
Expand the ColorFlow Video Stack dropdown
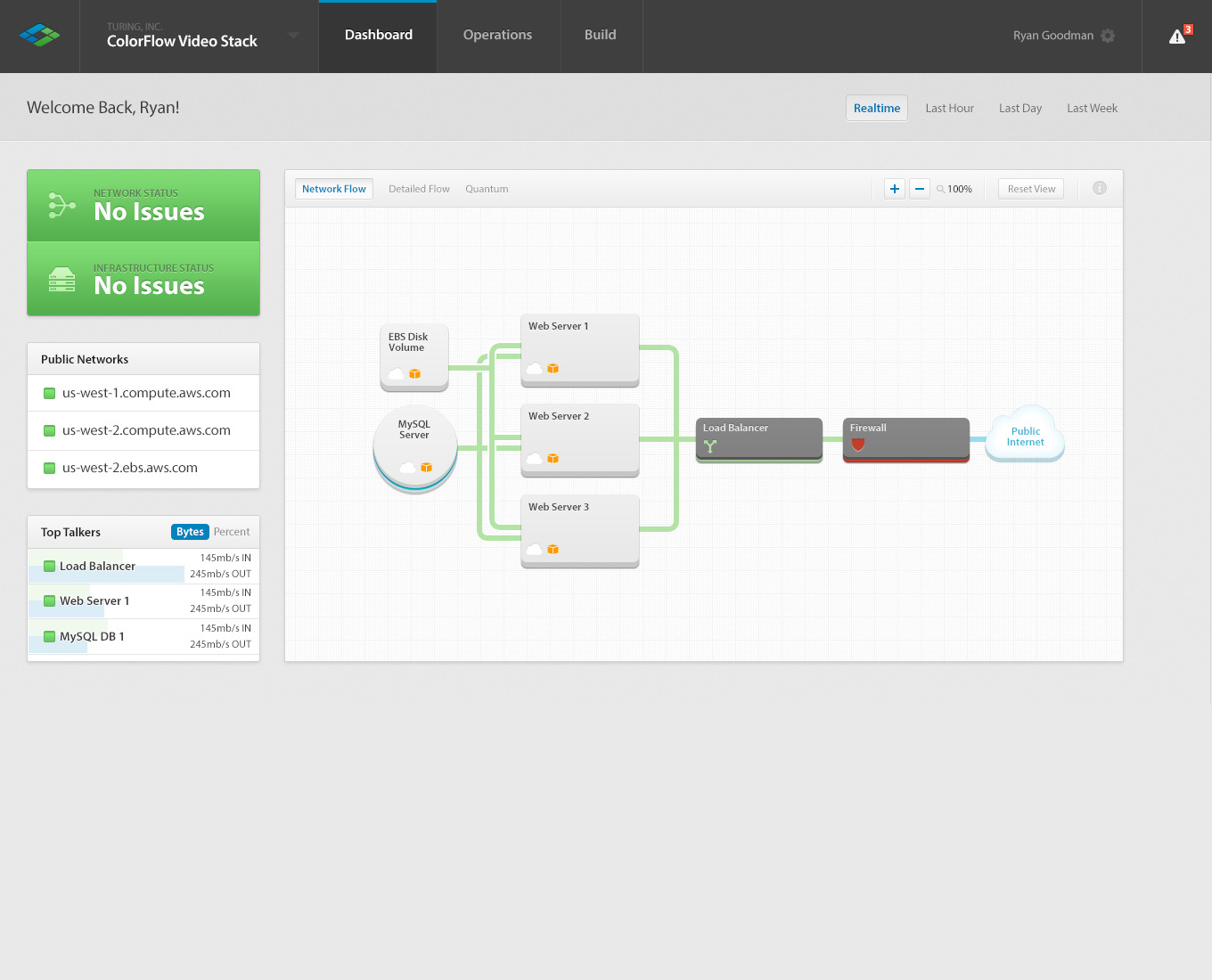(293, 37)
